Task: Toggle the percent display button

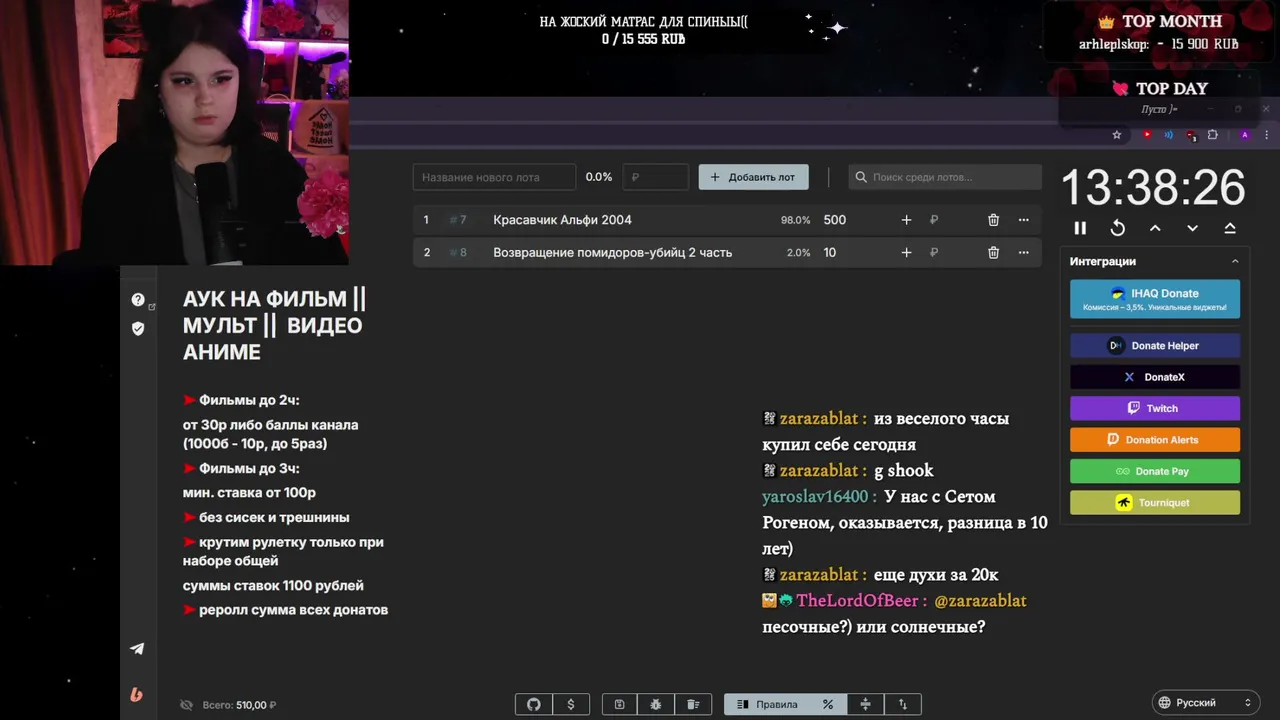Action: coord(828,704)
